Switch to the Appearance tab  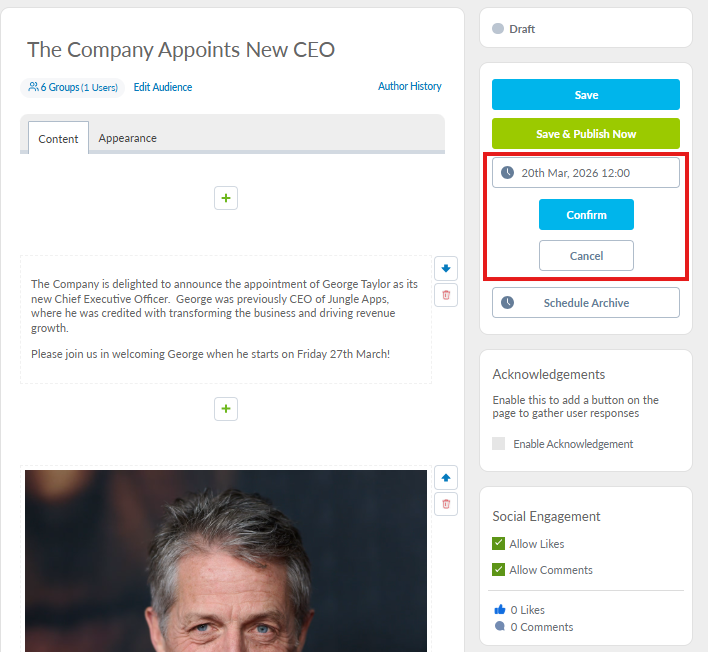pos(127,138)
